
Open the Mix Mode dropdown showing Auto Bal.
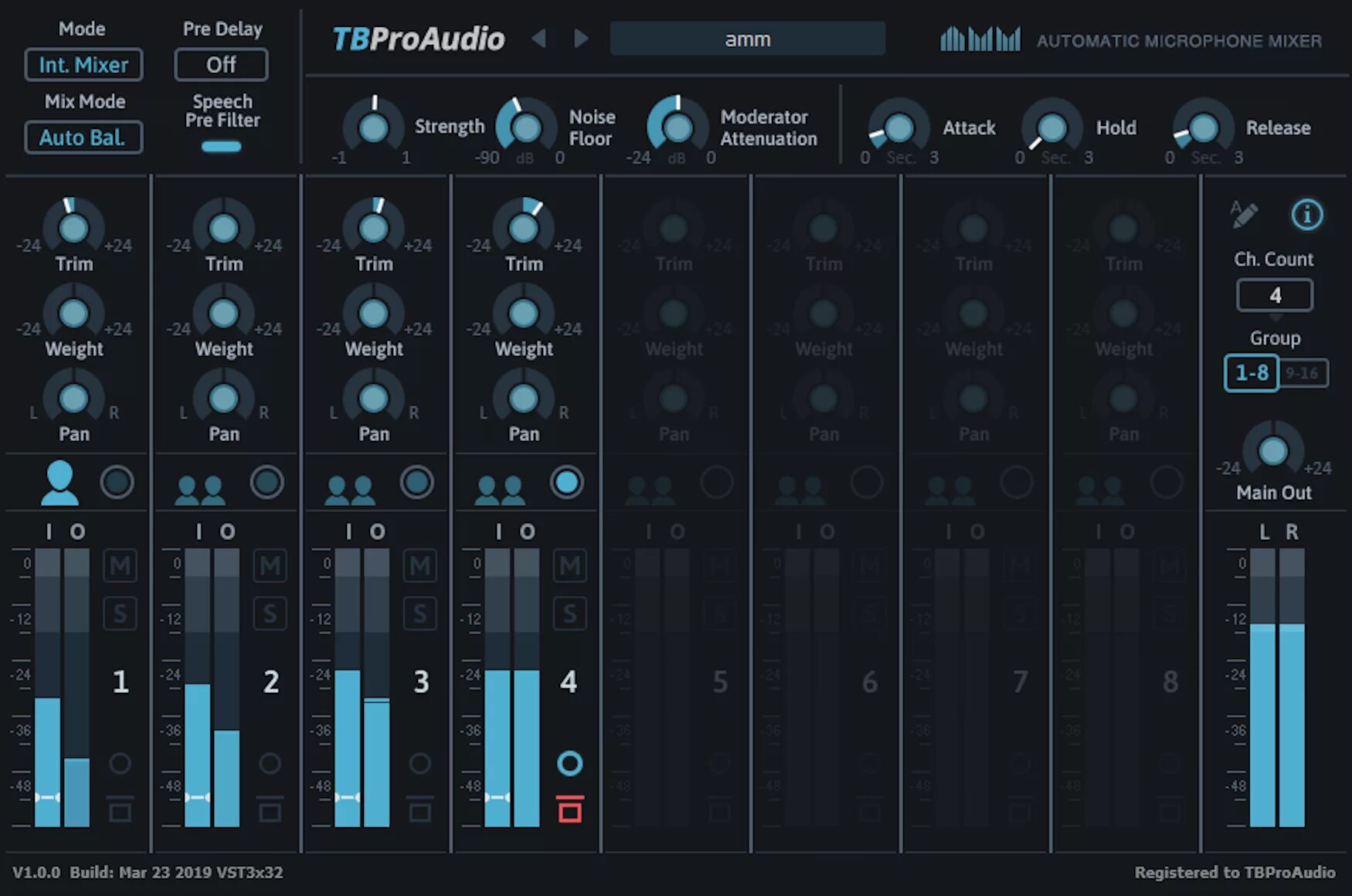(83, 137)
